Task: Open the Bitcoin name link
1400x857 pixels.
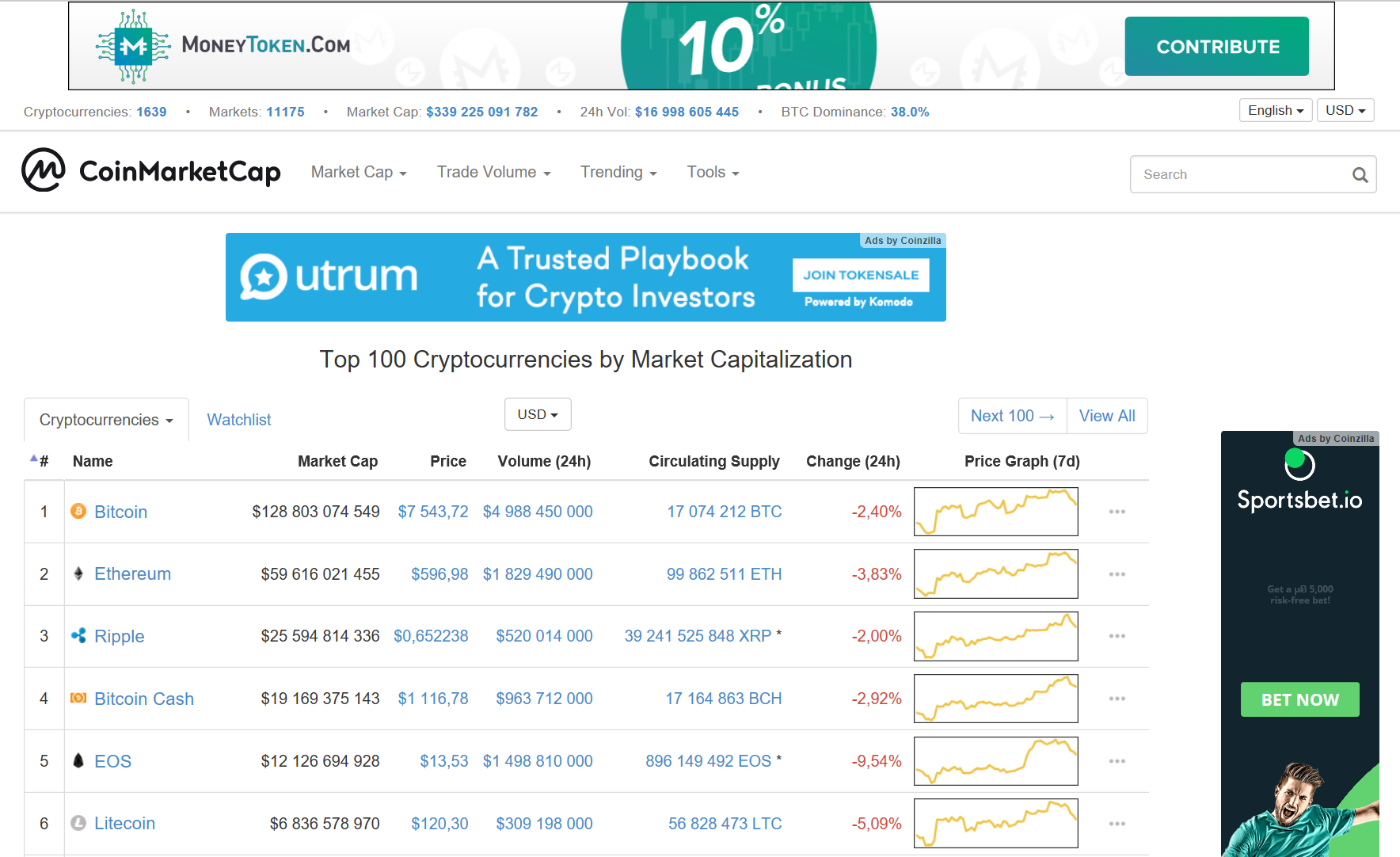Action: pos(120,512)
